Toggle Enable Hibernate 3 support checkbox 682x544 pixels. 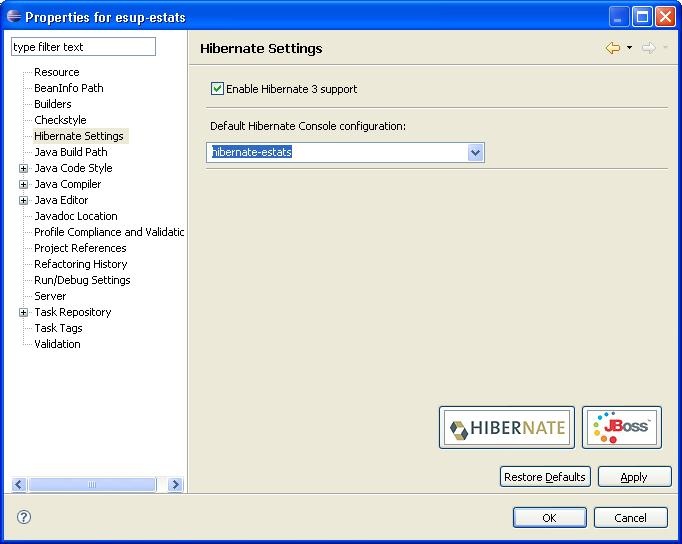coord(217,89)
